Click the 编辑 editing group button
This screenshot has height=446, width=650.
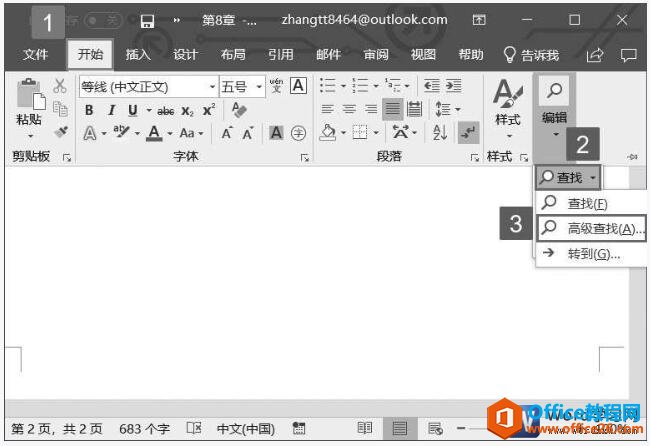coord(554,110)
